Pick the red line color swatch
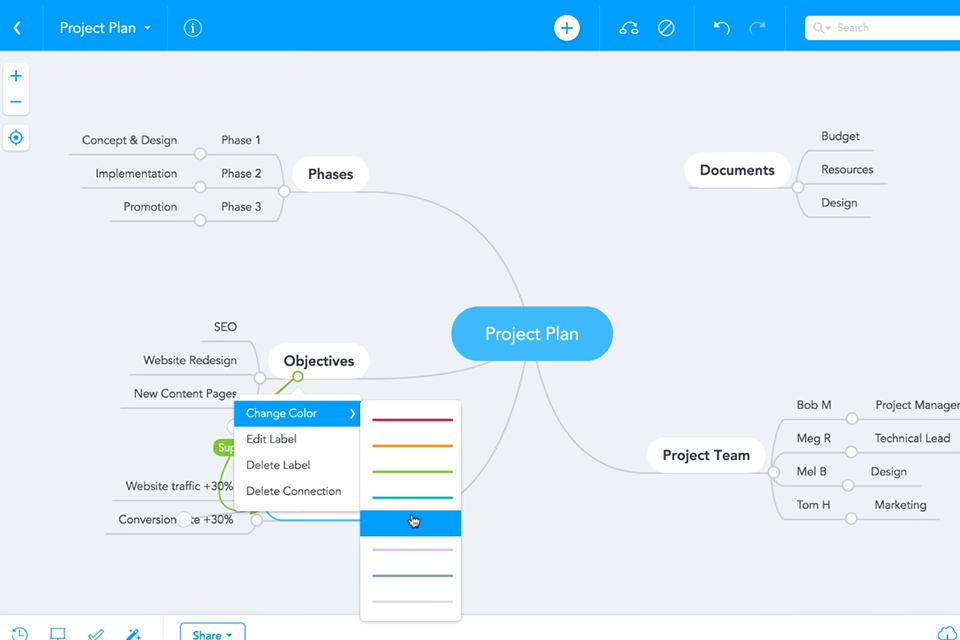This screenshot has height=640, width=960. (x=412, y=420)
